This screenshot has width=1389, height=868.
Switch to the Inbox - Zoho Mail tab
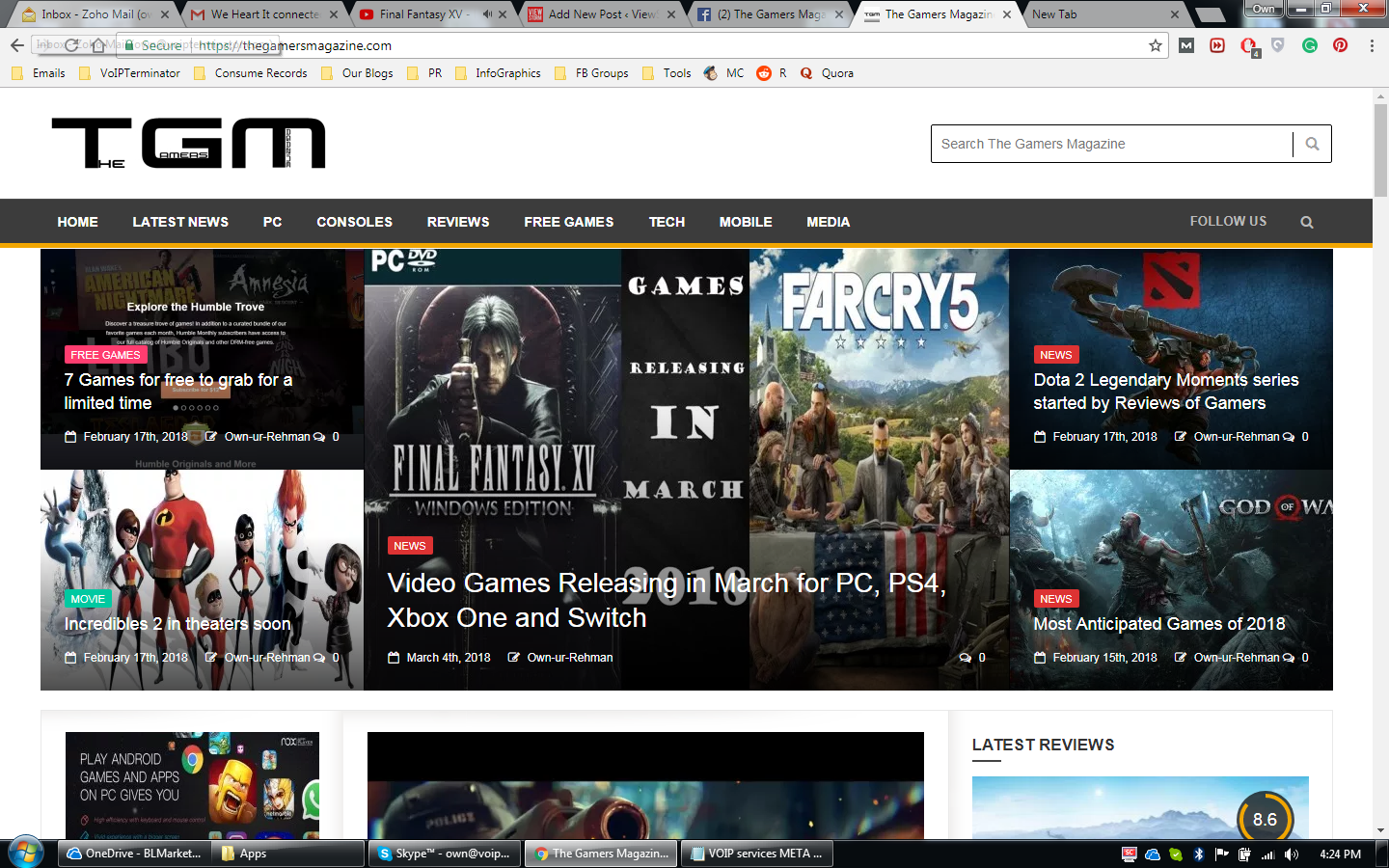coord(95,14)
